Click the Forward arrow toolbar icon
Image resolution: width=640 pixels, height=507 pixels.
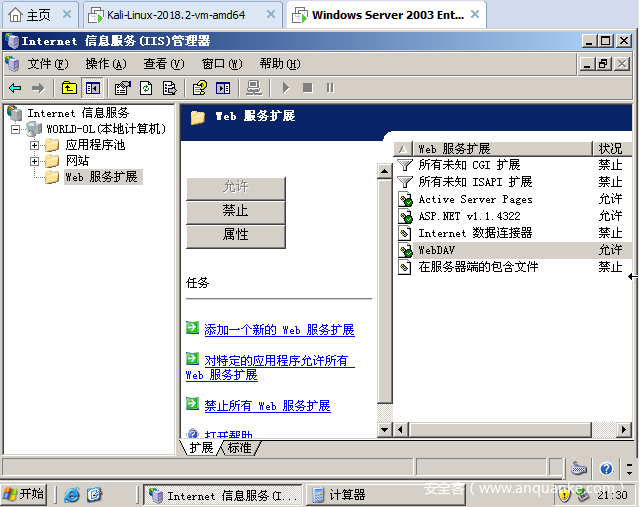38,88
